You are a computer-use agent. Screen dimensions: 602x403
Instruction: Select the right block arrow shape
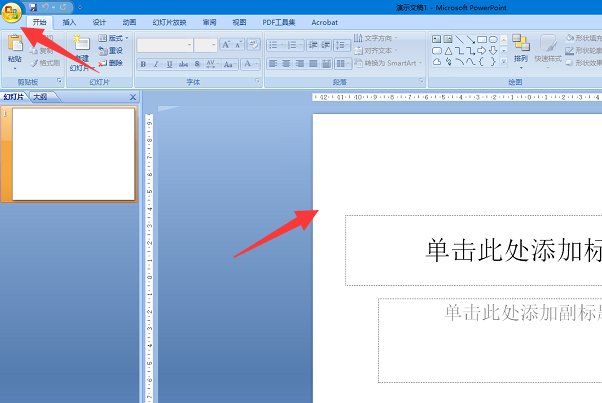coord(481,50)
